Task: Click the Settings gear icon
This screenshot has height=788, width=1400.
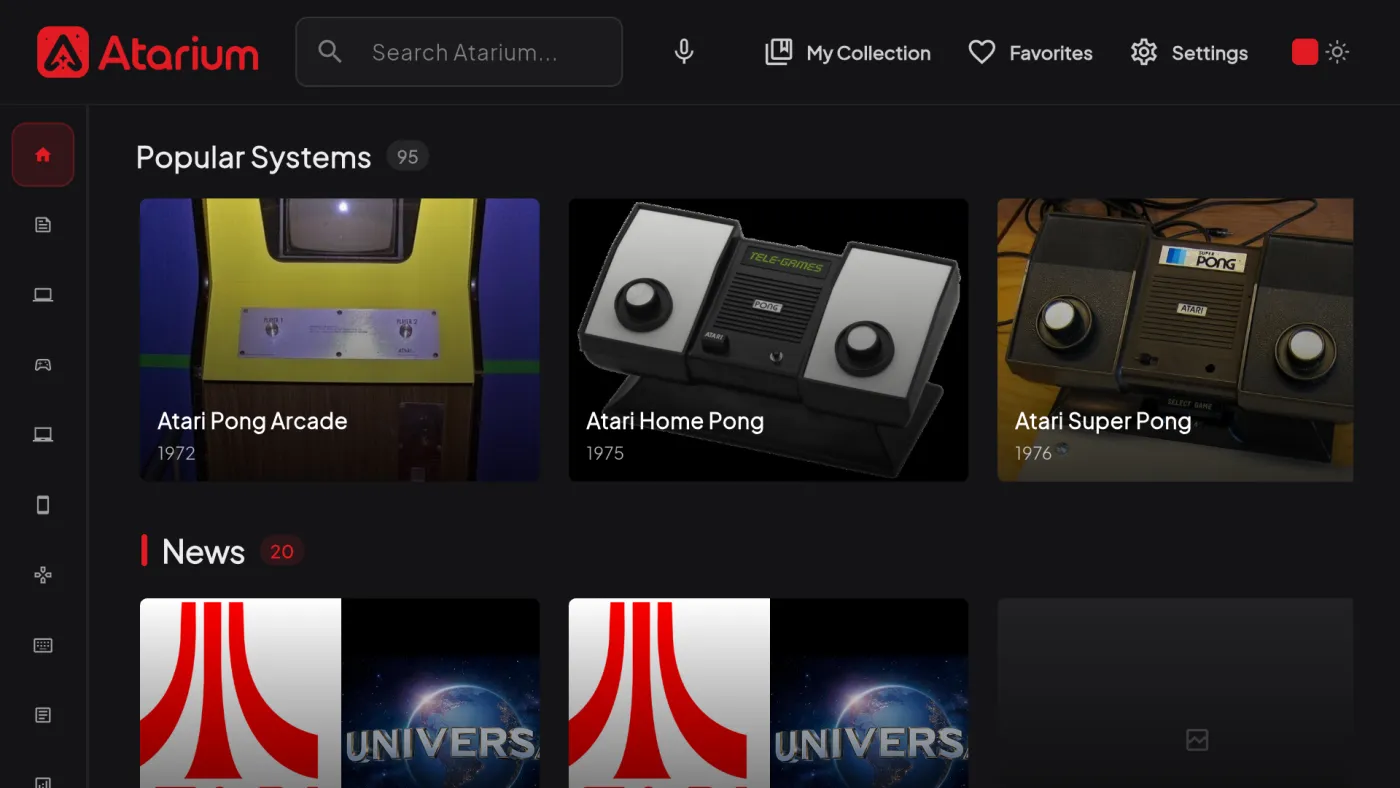Action: pyautogui.click(x=1144, y=52)
